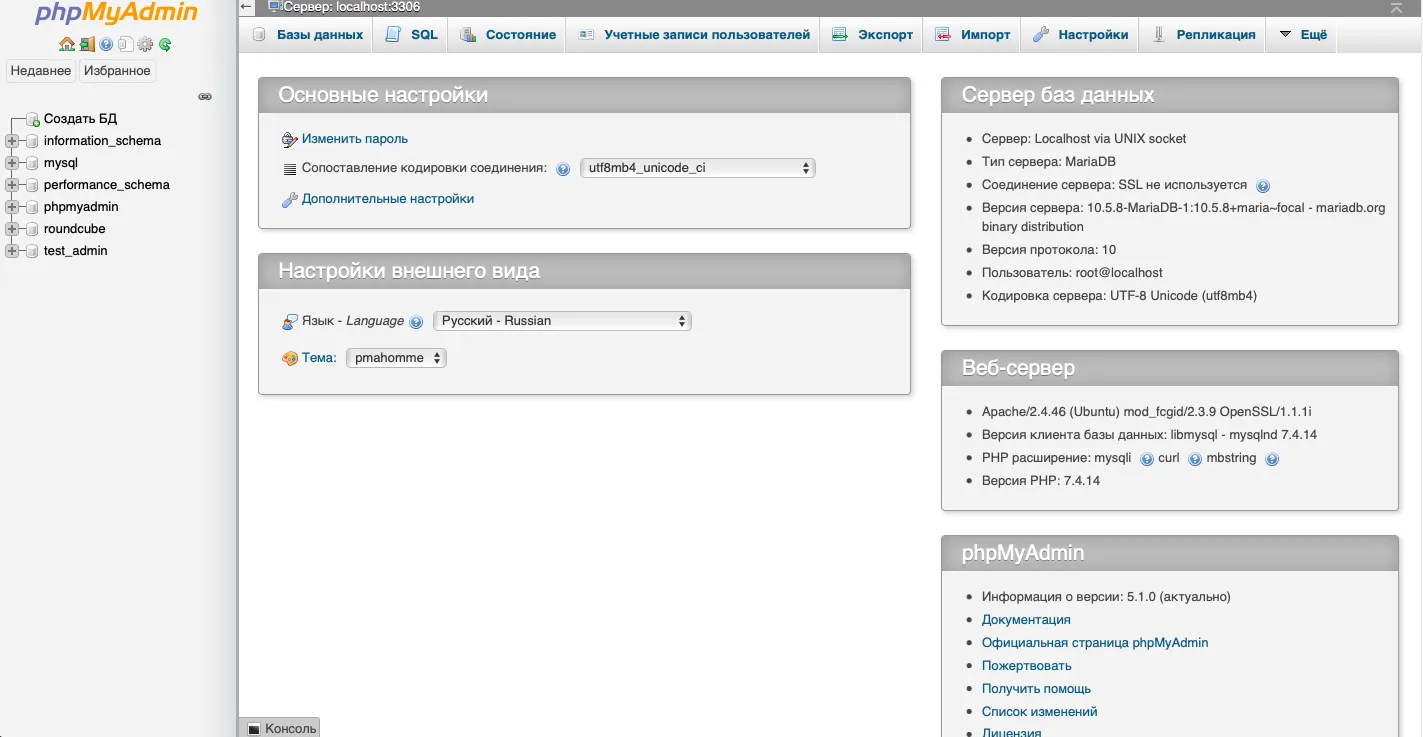Open the Состояние tab

click(x=507, y=34)
